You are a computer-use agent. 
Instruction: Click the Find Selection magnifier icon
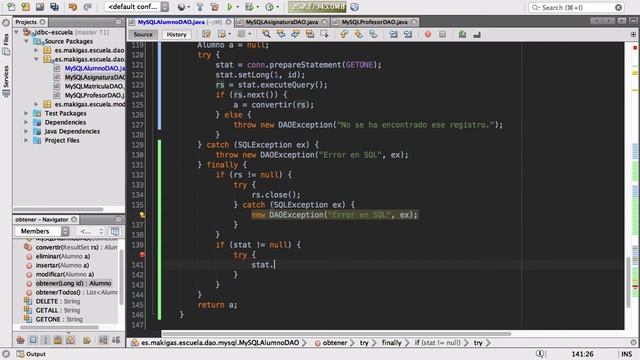pyautogui.click(x=266, y=34)
